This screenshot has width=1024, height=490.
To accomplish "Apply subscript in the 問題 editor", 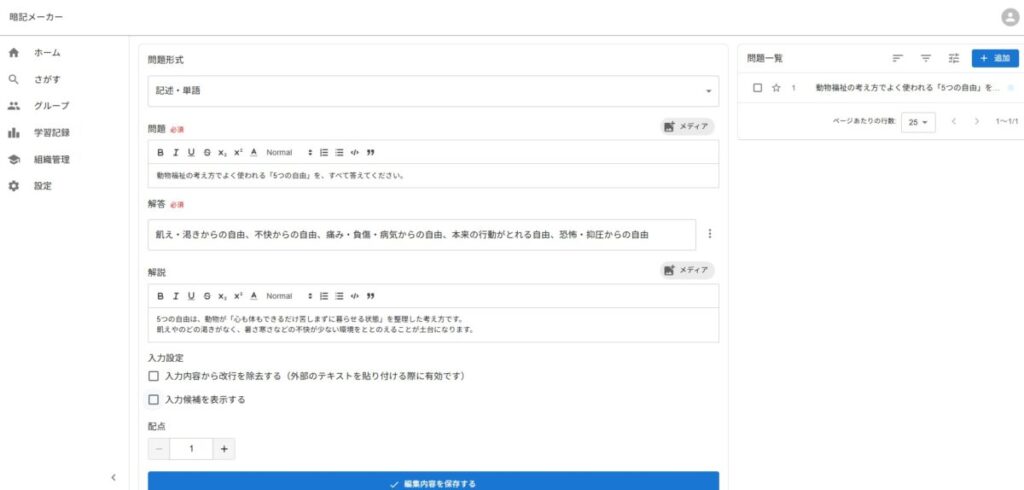I will pos(223,152).
